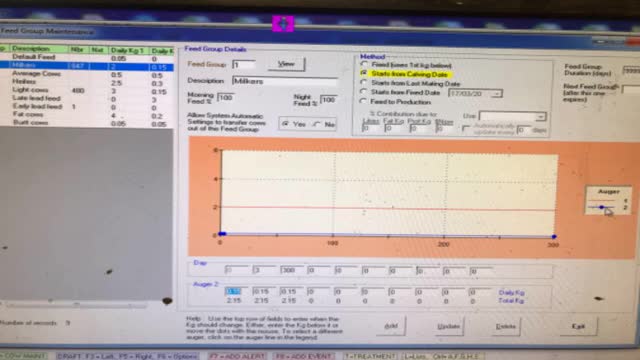Screen dimensions: 640x360
Task: Tick the Automatically update every checkbox
Action: click(x=466, y=129)
